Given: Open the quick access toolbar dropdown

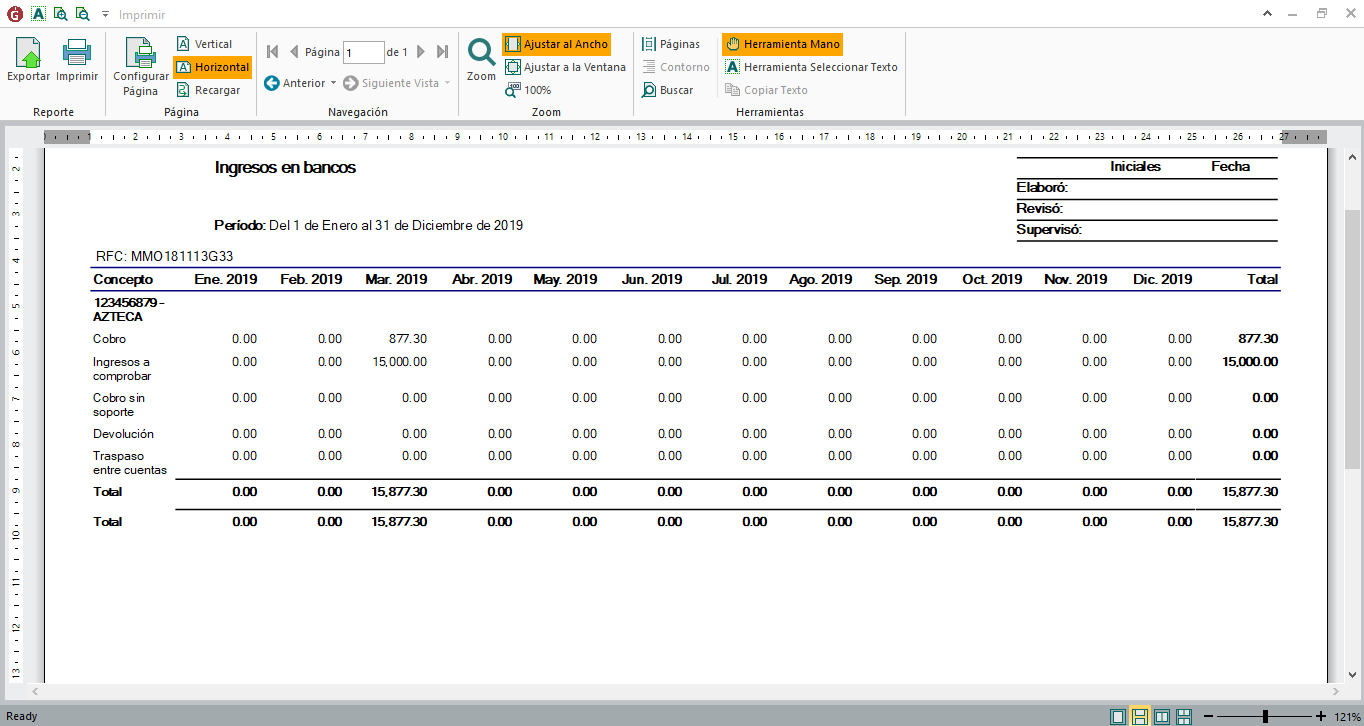Looking at the screenshot, I should pyautogui.click(x=105, y=15).
